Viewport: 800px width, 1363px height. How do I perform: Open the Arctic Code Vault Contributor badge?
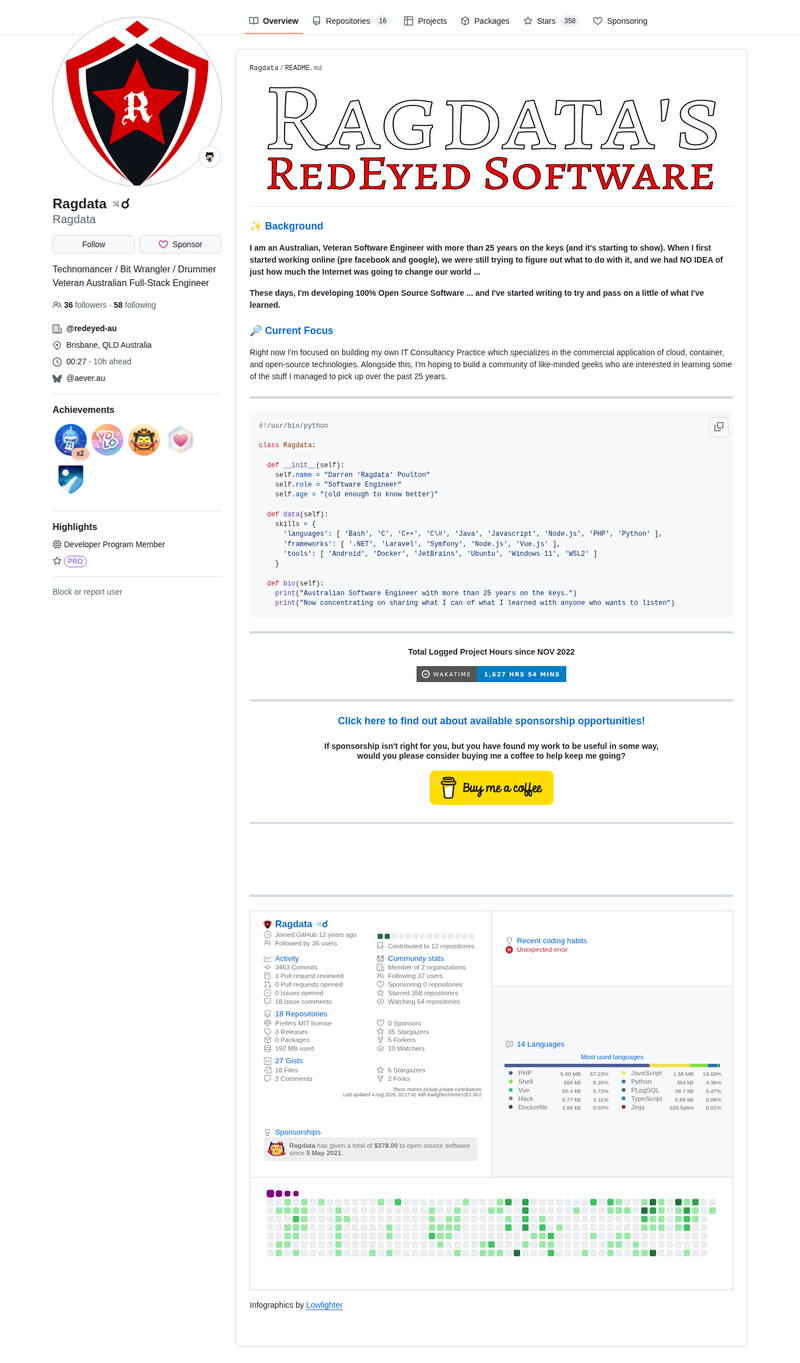(x=71, y=478)
